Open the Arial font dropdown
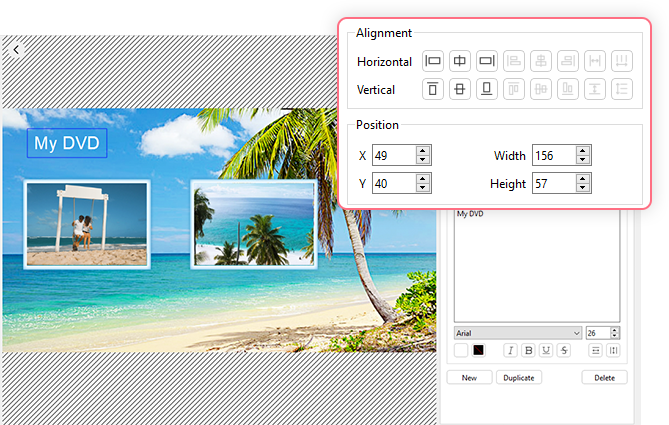 point(518,332)
